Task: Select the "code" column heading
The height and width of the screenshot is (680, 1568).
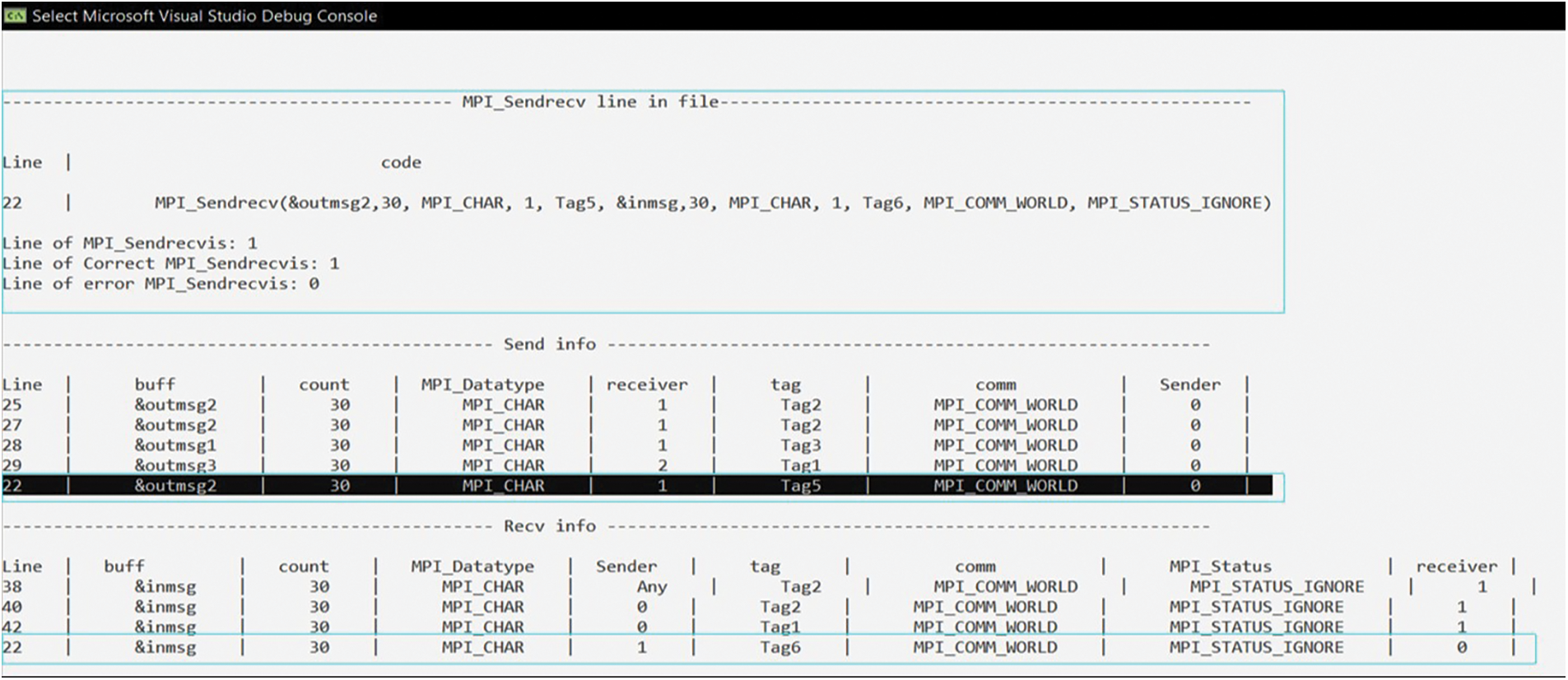Action: pyautogui.click(x=401, y=163)
